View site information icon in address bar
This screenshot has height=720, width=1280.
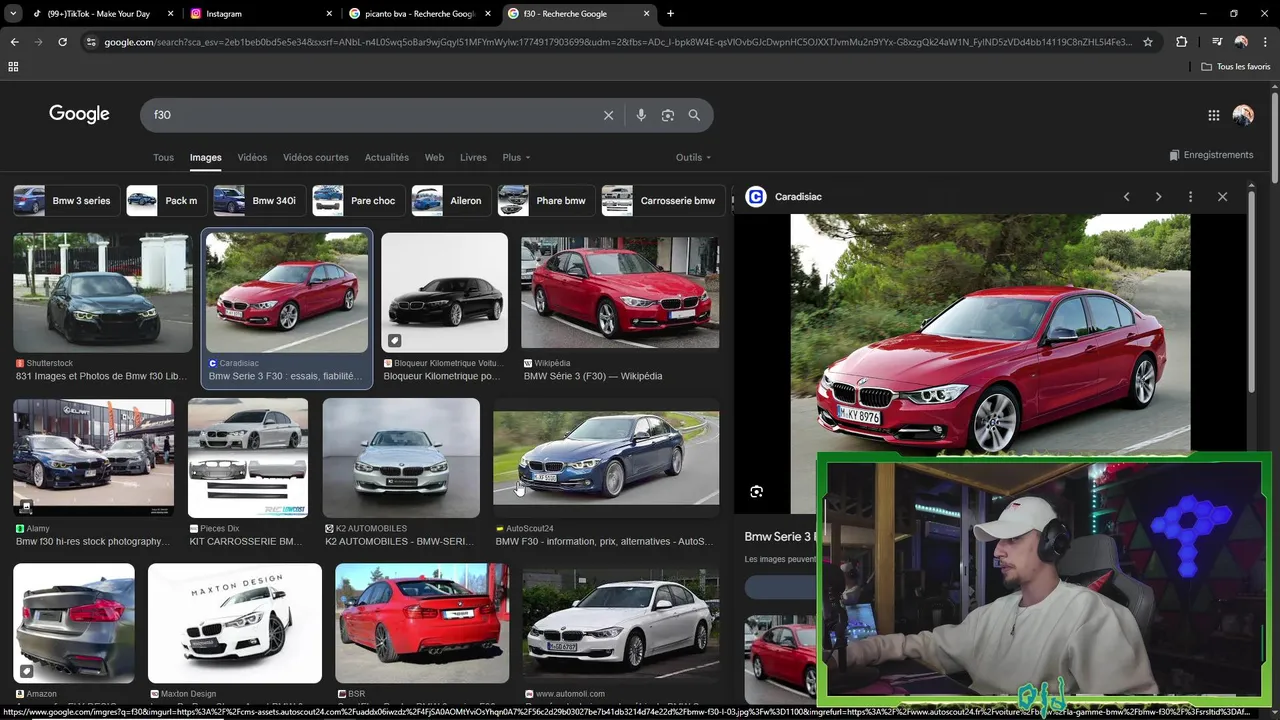point(91,42)
